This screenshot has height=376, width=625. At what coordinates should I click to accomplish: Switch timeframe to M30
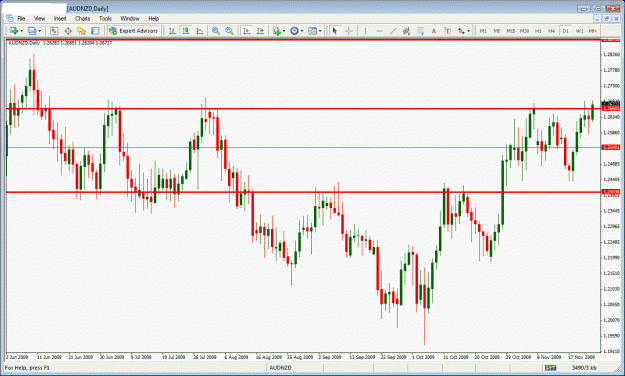(x=524, y=31)
